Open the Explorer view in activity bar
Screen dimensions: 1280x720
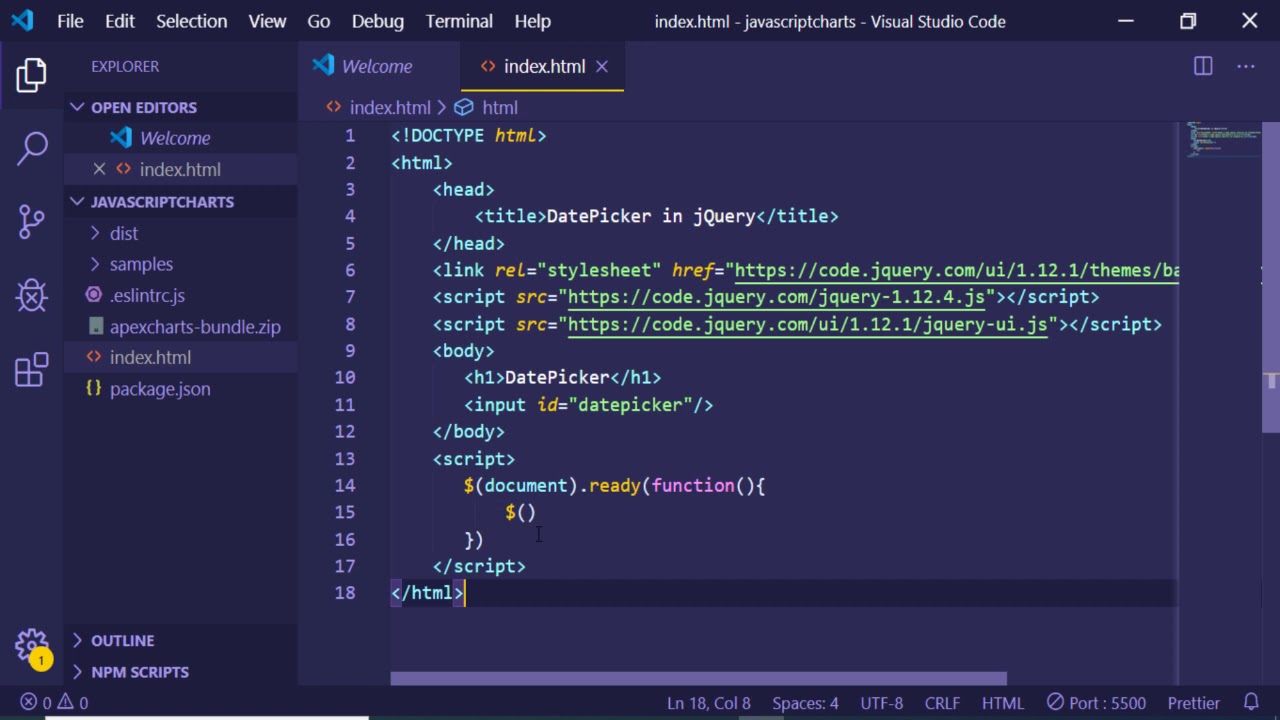[32, 75]
